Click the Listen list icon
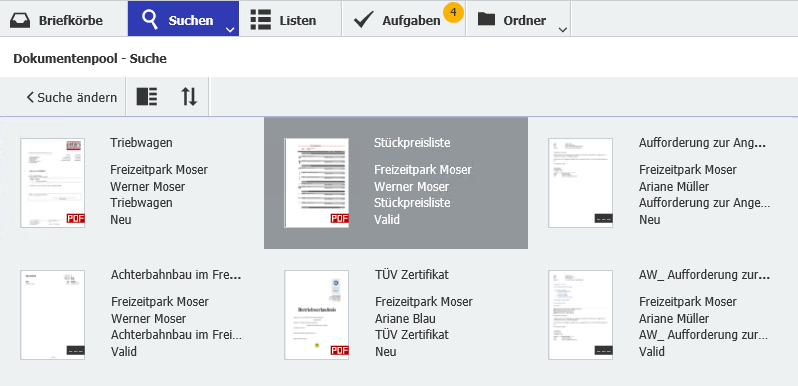Viewport: 798px width, 386px height. (x=261, y=20)
